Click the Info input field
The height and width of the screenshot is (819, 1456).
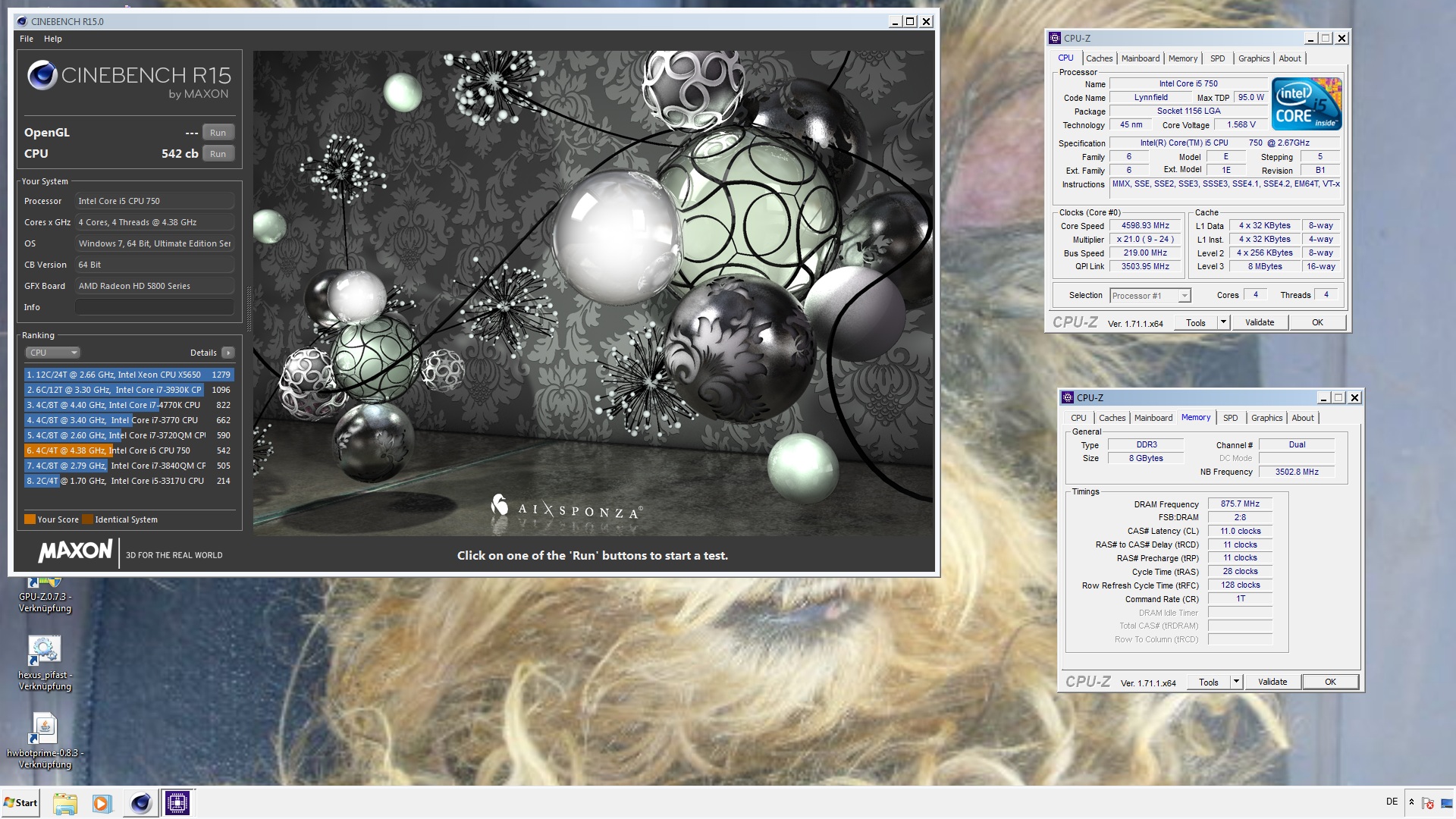pos(155,307)
